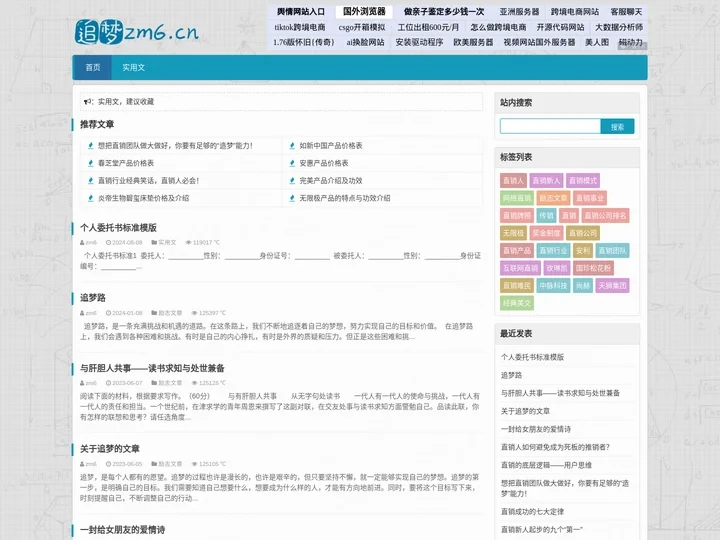The width and height of the screenshot is (720, 540).
Task: Open the 国外浏览器 top link
Action: tap(364, 12)
